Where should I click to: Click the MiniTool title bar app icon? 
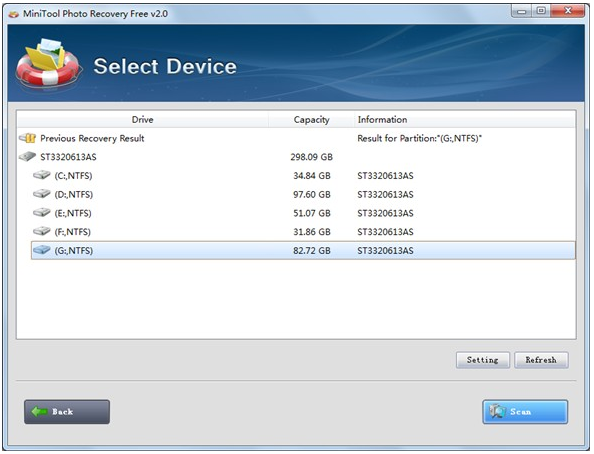tap(14, 14)
